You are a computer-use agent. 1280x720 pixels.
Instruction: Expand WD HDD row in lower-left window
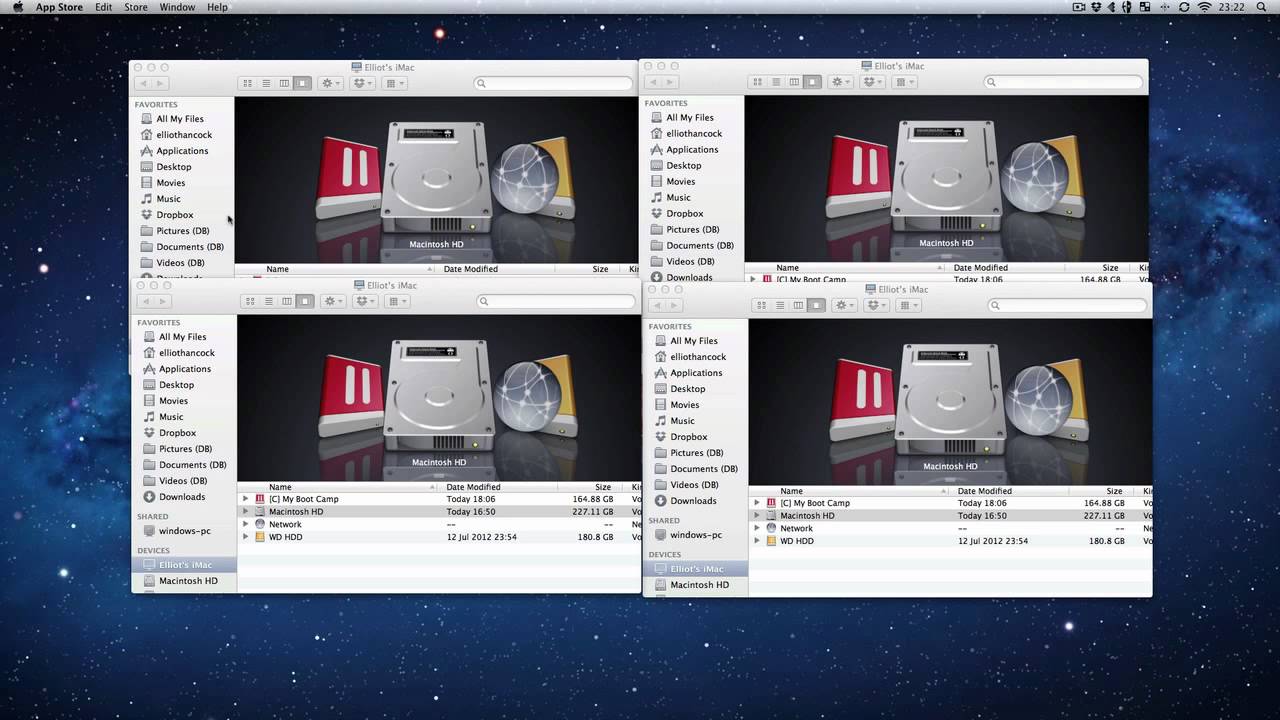point(246,537)
